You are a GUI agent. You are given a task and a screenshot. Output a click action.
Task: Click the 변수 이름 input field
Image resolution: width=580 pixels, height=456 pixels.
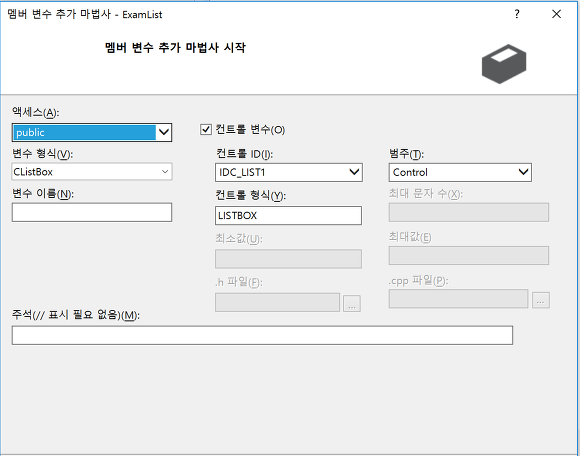(x=92, y=212)
